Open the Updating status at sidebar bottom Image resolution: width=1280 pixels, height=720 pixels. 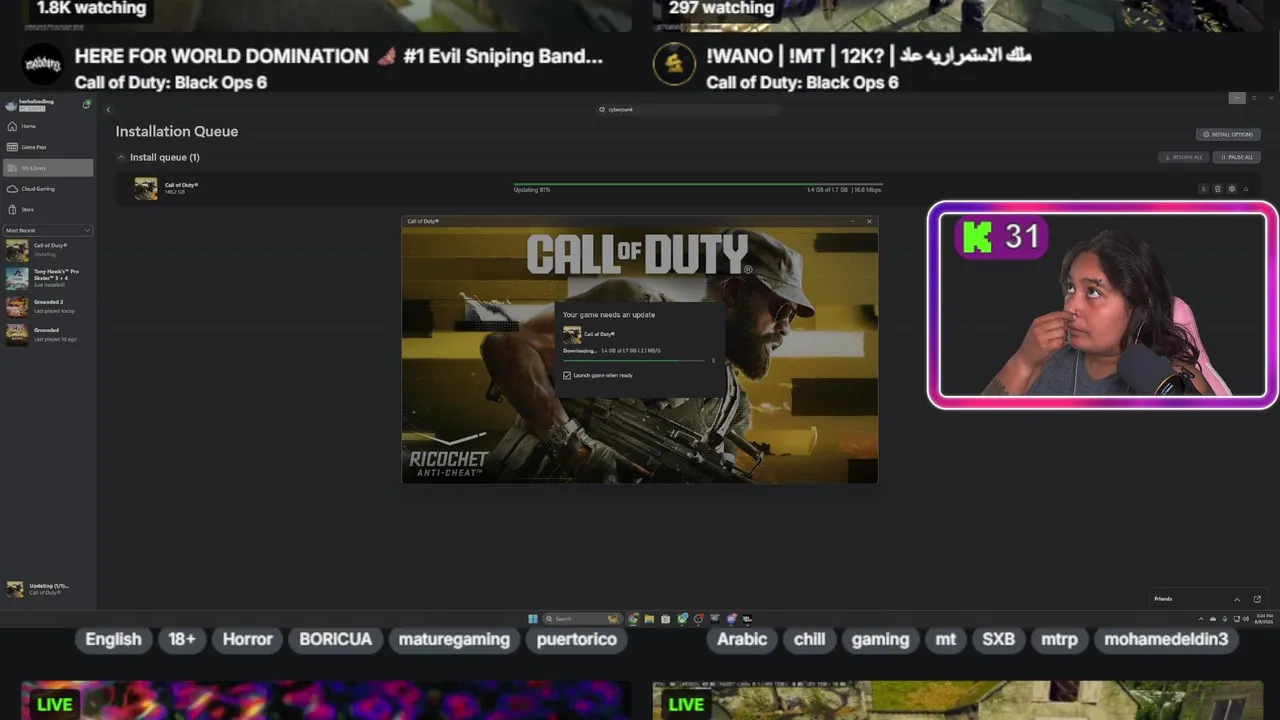tap(48, 589)
